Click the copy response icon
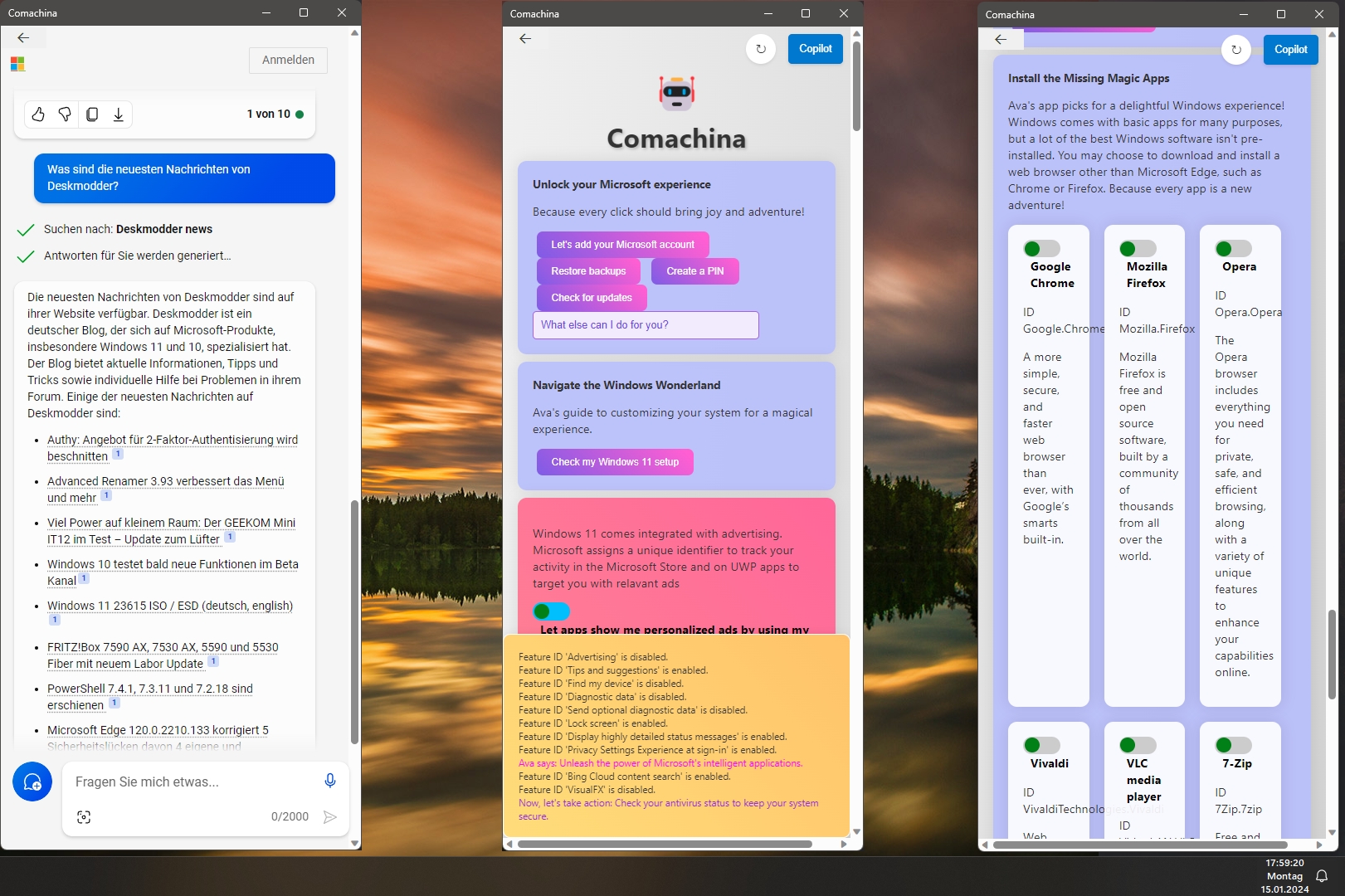This screenshot has height=896, width=1345. tap(92, 114)
